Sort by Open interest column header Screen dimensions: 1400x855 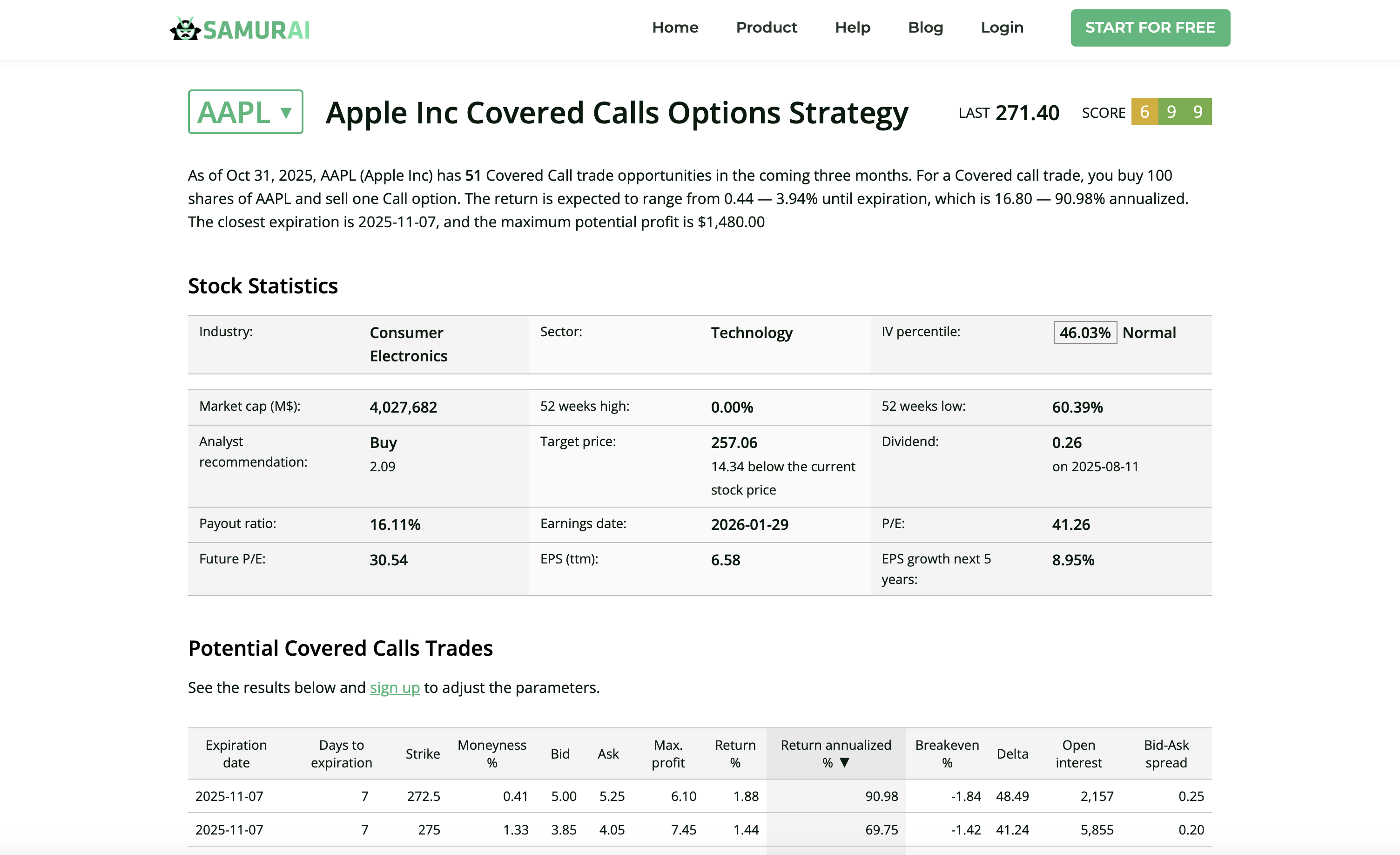(x=1078, y=753)
